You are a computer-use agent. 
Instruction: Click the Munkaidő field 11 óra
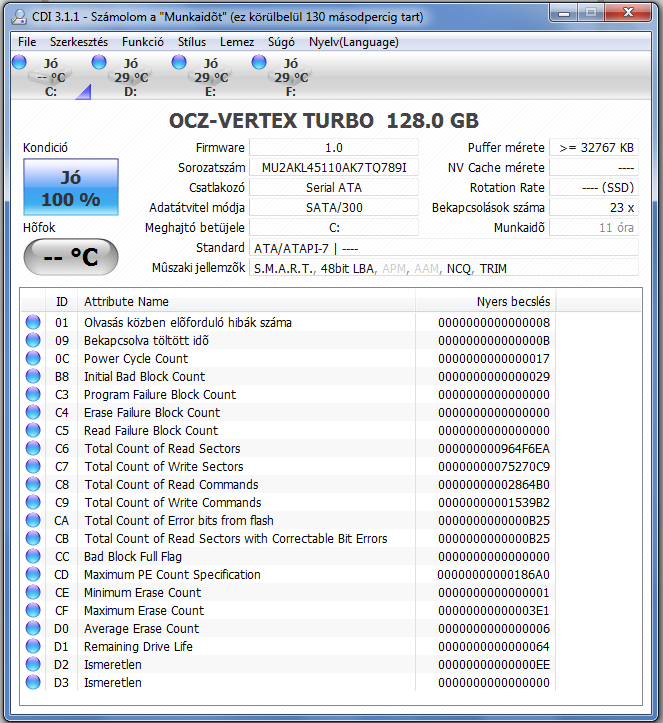point(594,228)
